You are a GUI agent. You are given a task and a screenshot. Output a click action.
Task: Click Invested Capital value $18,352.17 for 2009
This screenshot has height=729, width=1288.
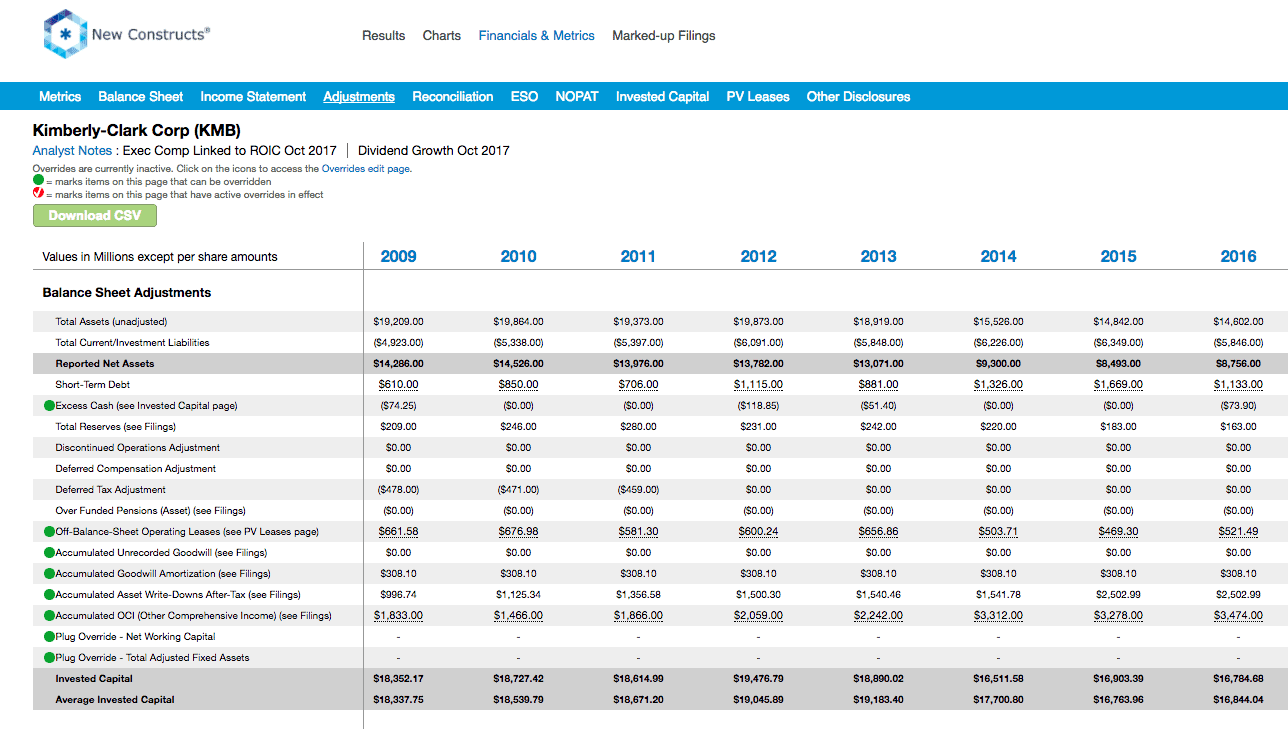coord(399,679)
